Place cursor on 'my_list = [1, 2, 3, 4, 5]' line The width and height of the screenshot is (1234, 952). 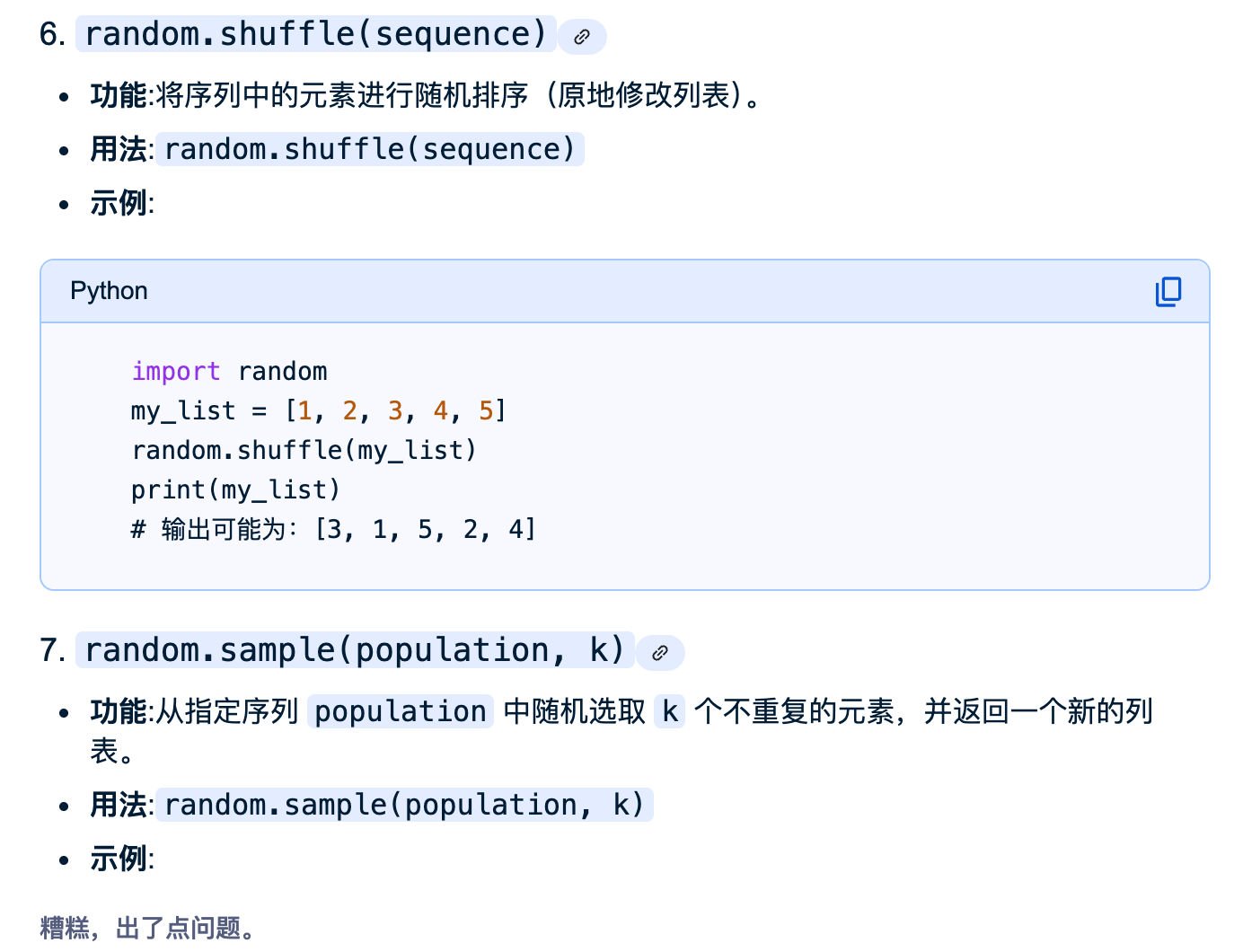pyautogui.click(x=319, y=410)
